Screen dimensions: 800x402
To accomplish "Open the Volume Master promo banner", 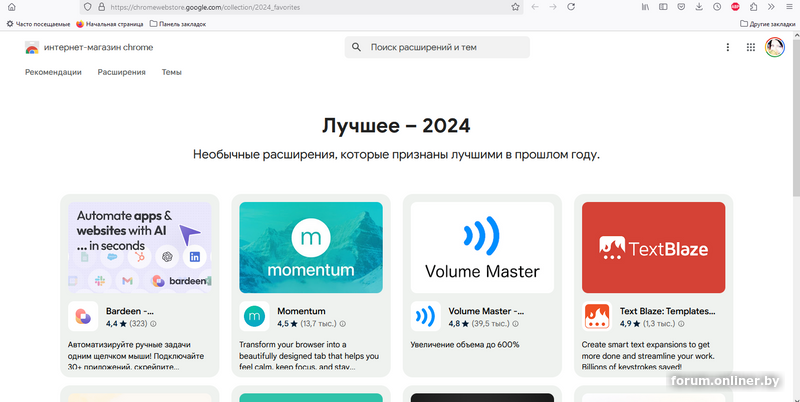I will pyautogui.click(x=482, y=247).
